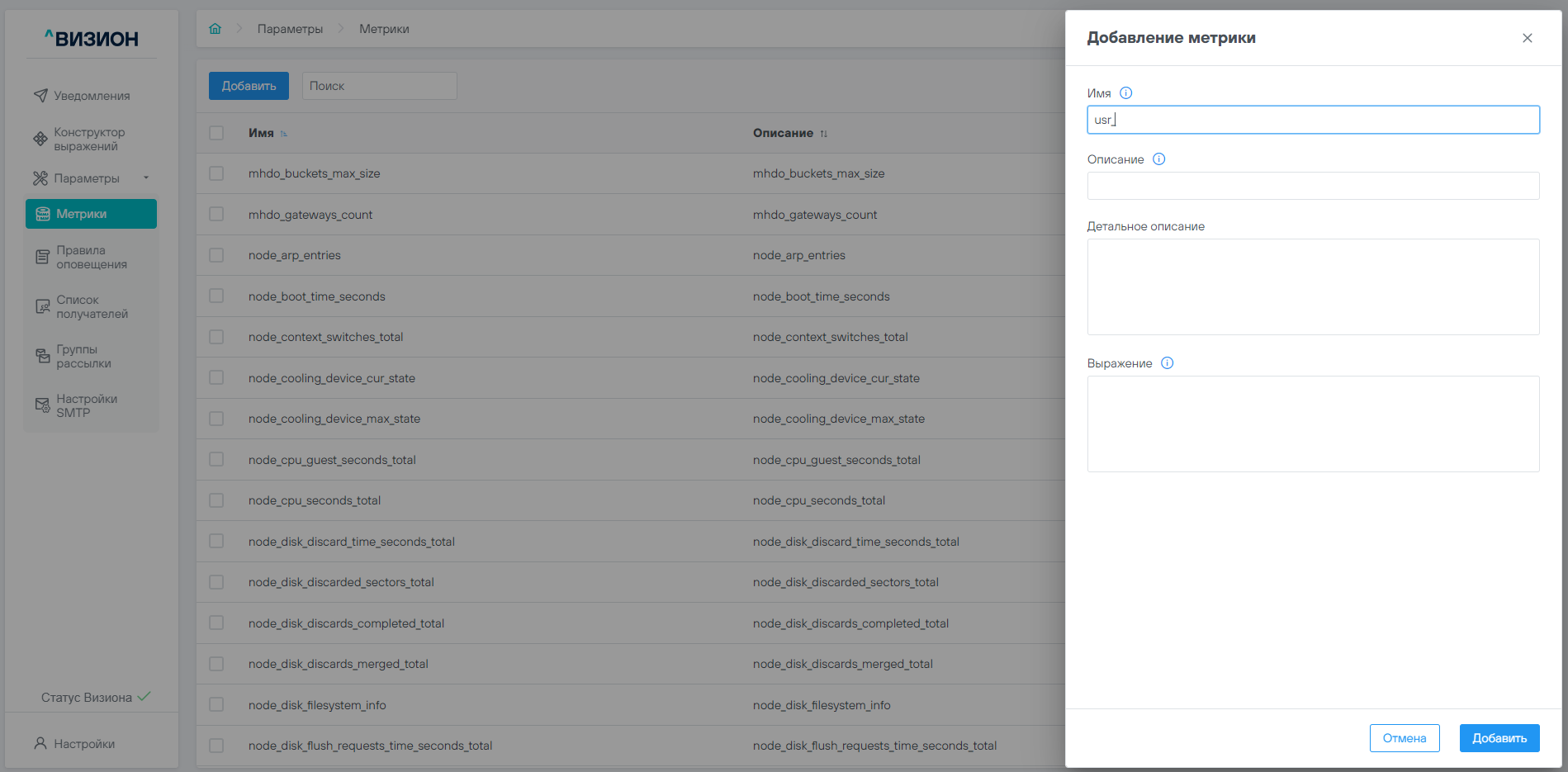
Task: Focus the Выражение text area
Action: (x=1313, y=424)
